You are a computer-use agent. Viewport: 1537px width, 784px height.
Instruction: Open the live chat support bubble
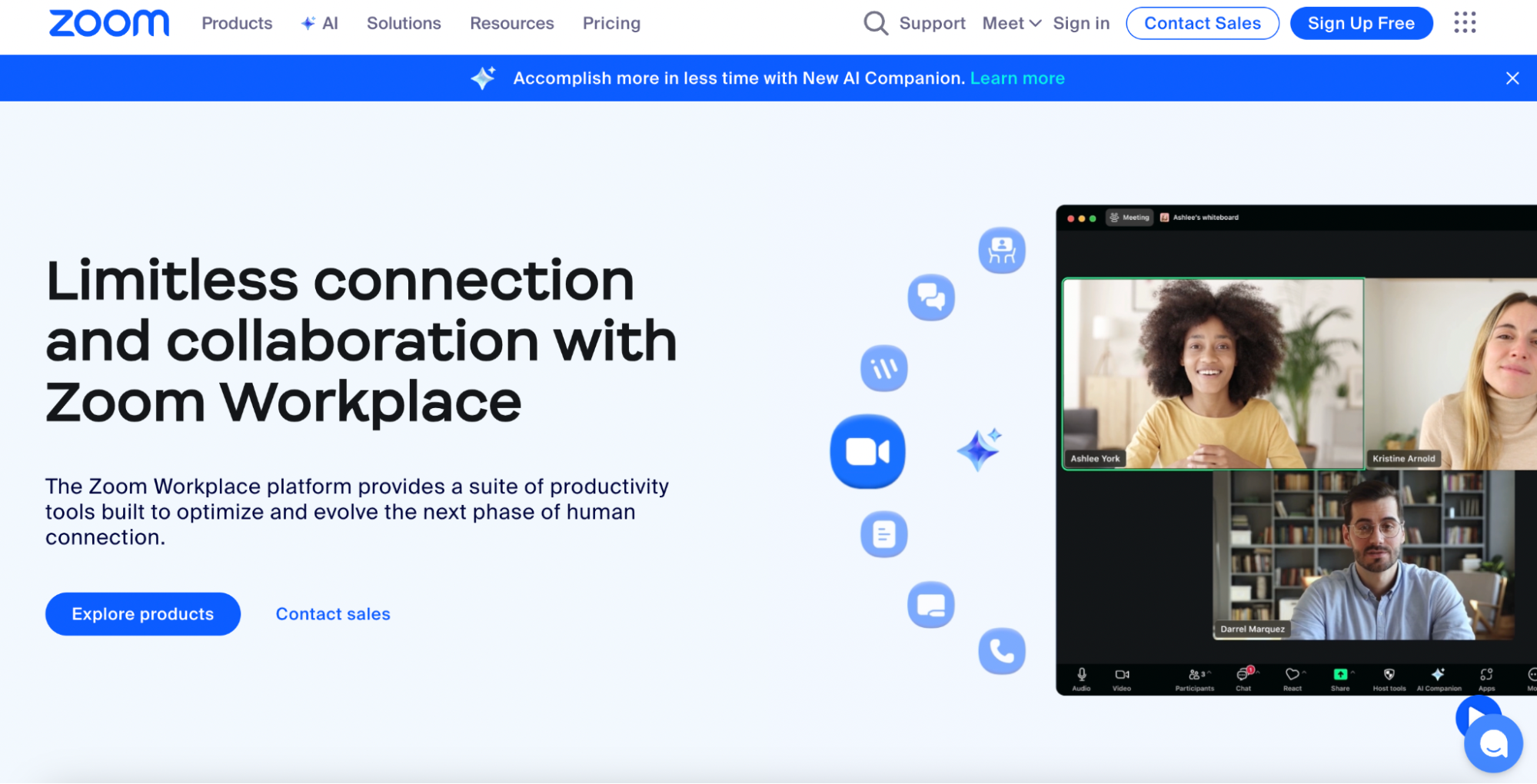click(1493, 743)
